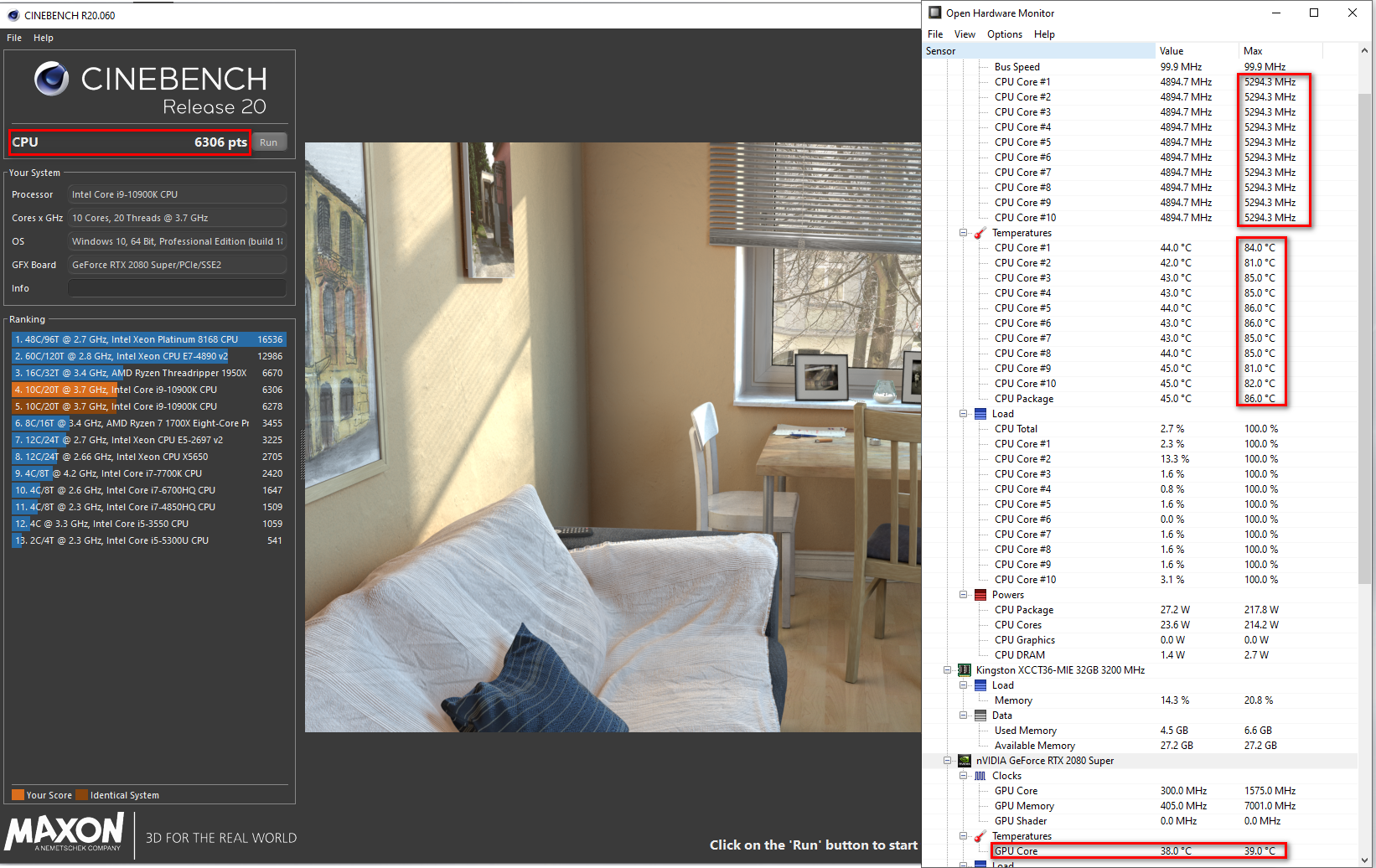Open the View menu in Open Hardware Monitor
This screenshot has height=868, width=1376.
point(965,34)
